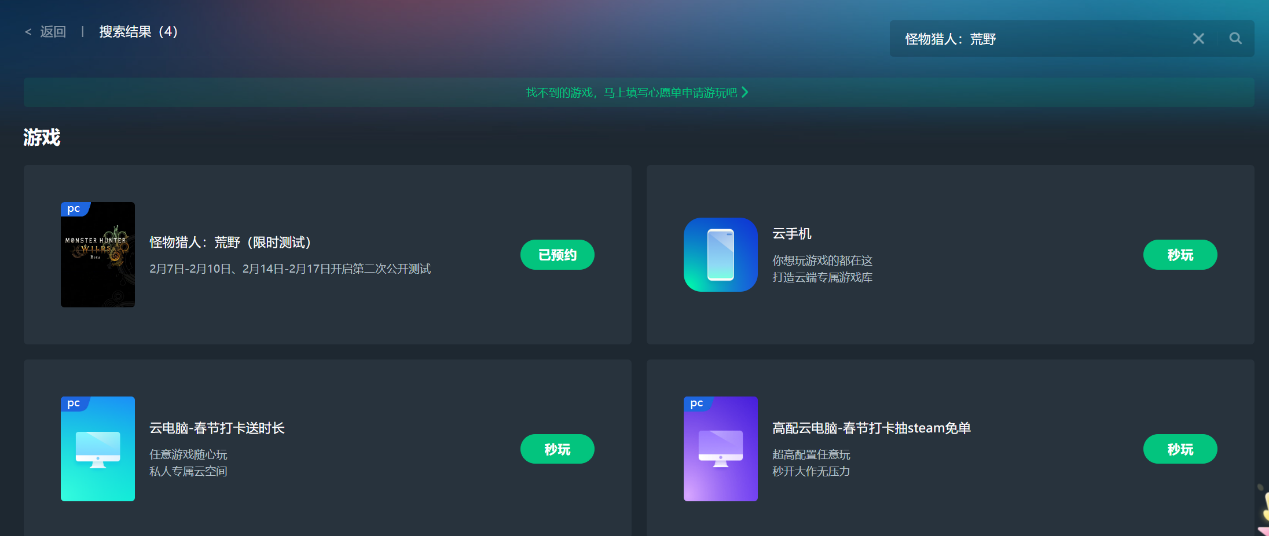Click the pc badge on Monster Hunter cover
Screen dimensions: 1269x536
click(75, 209)
